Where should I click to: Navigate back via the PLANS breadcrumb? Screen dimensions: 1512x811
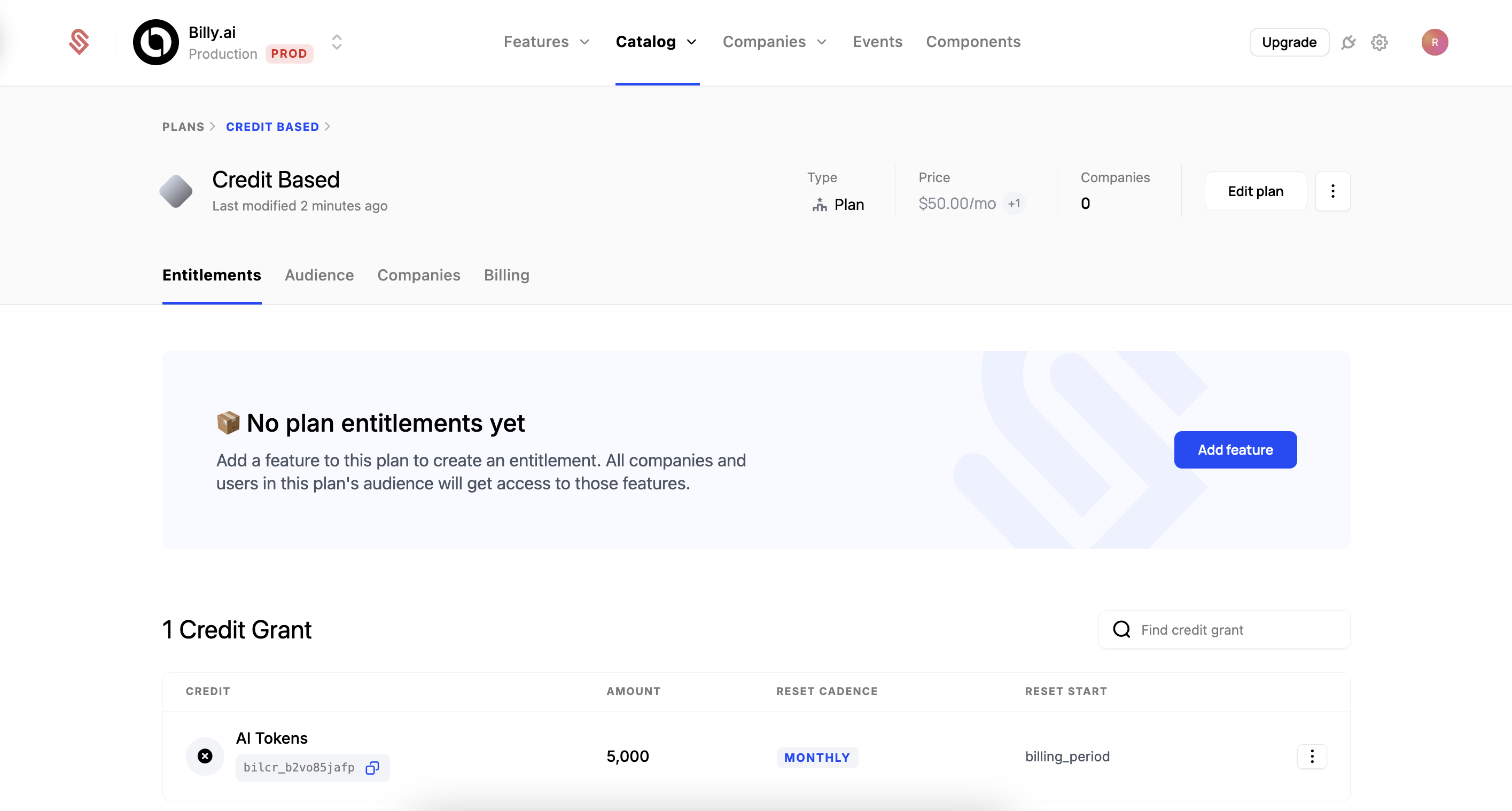(183, 126)
